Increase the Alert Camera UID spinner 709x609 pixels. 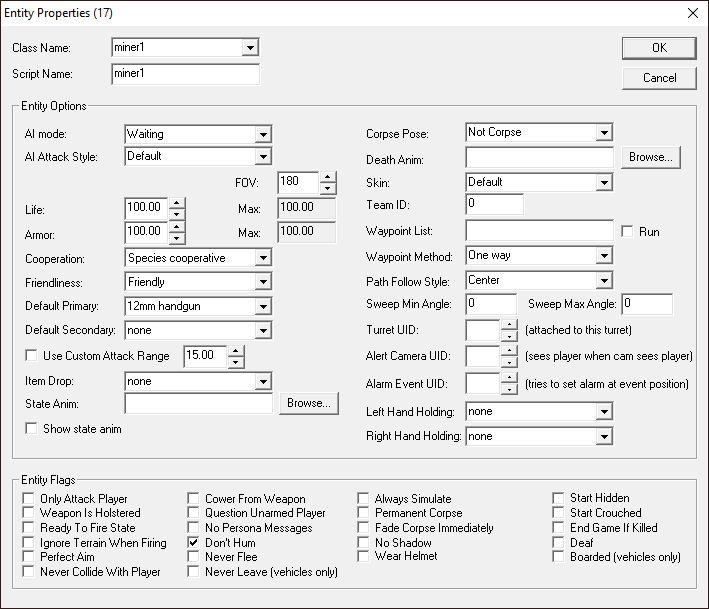click(509, 351)
